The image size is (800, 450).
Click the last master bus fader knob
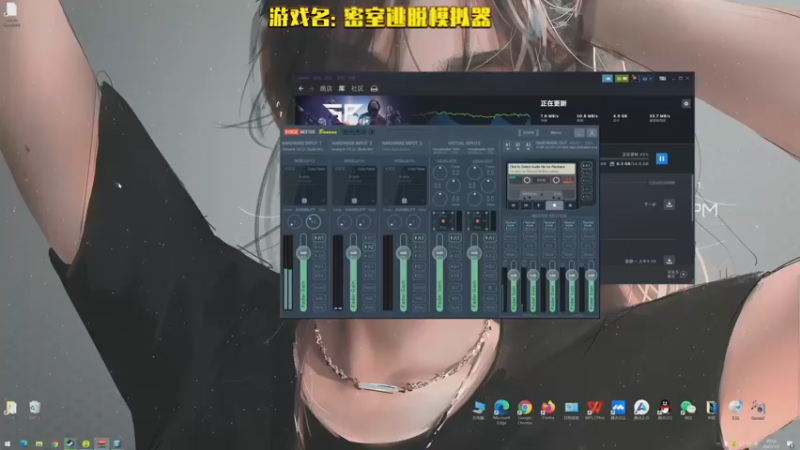tap(591, 276)
